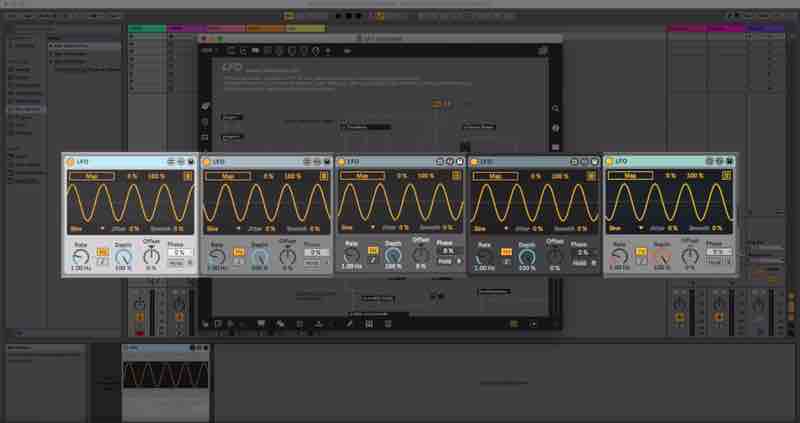The height and width of the screenshot is (423, 800).
Task: Switch third LFO to note-sync rate mode
Action: point(373,260)
